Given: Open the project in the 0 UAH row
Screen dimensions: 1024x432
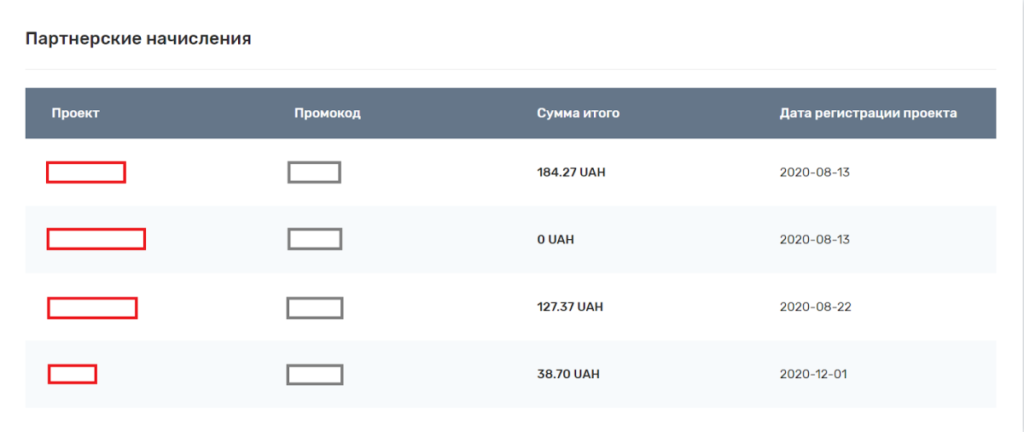Looking at the screenshot, I should 96,239.
